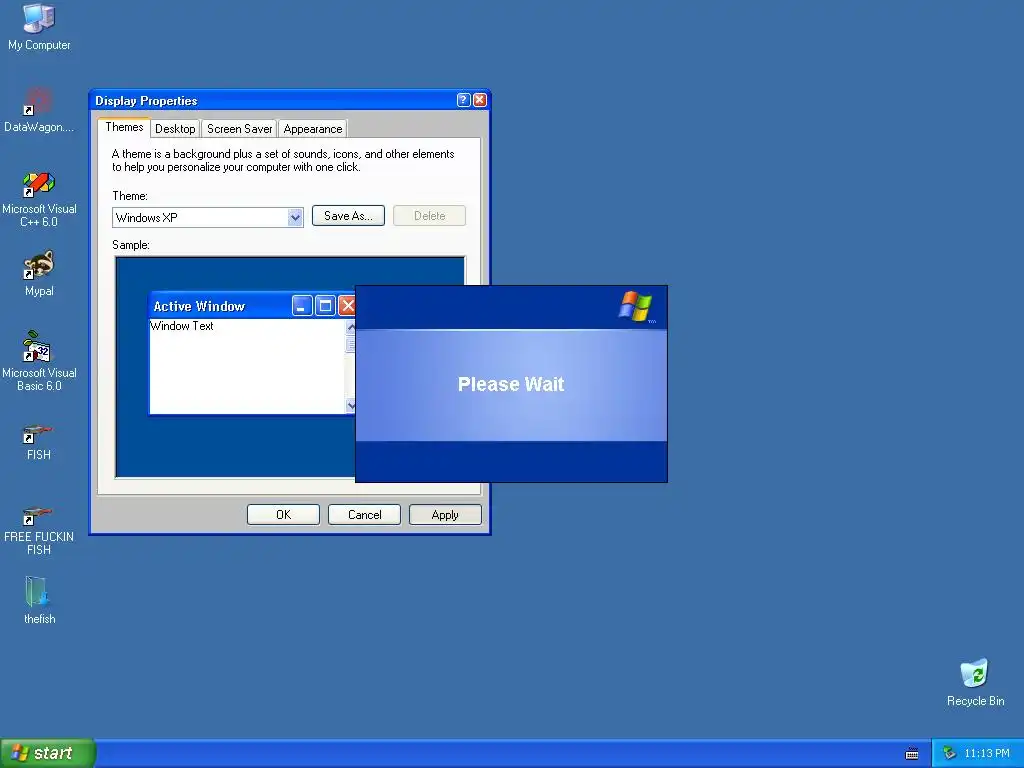Select the thefish folder icon
The image size is (1024, 768).
pos(39,600)
